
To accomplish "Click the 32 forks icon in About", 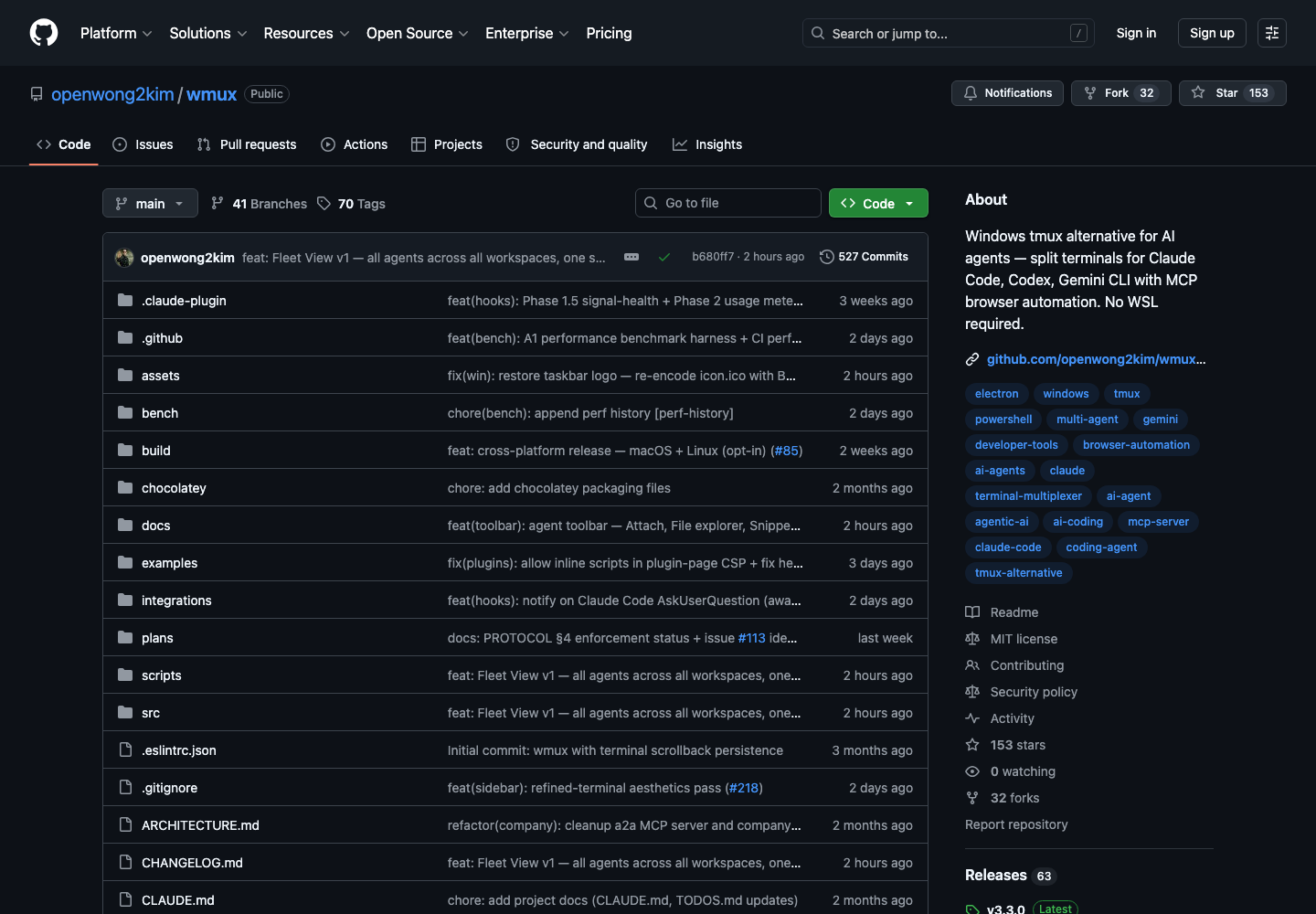I will tap(972, 798).
